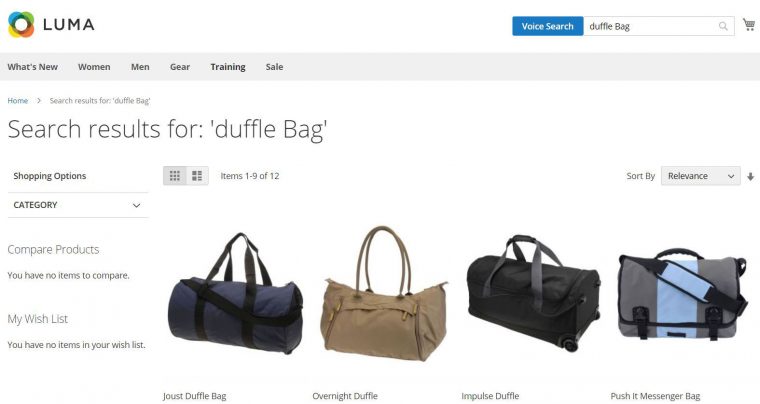This screenshot has width=760, height=404.
Task: Open the What's New menu
Action: click(x=32, y=67)
